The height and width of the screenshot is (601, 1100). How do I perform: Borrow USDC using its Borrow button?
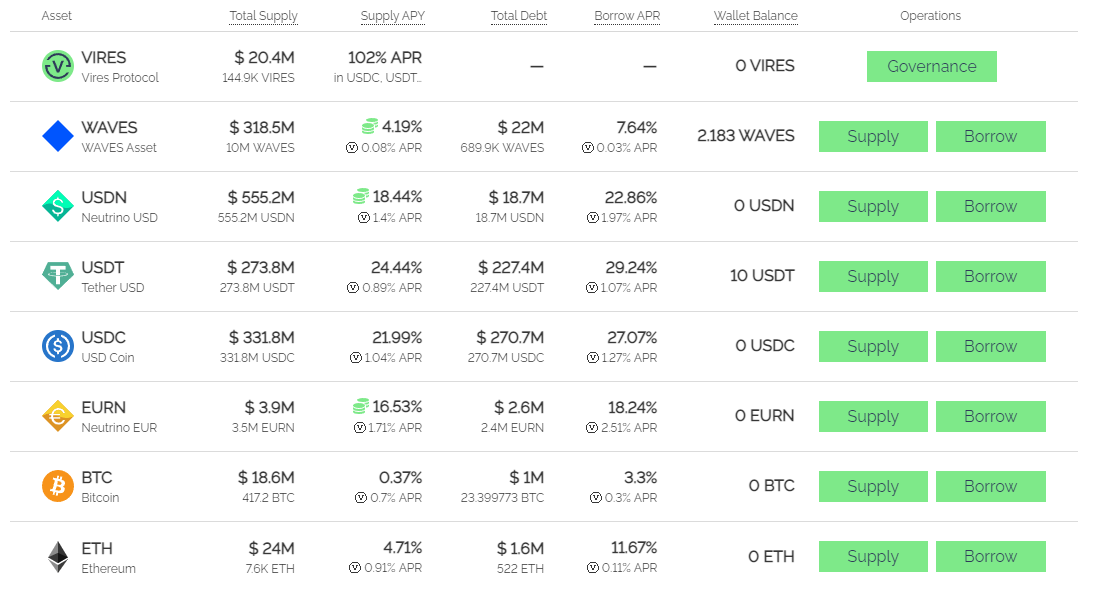(990, 346)
